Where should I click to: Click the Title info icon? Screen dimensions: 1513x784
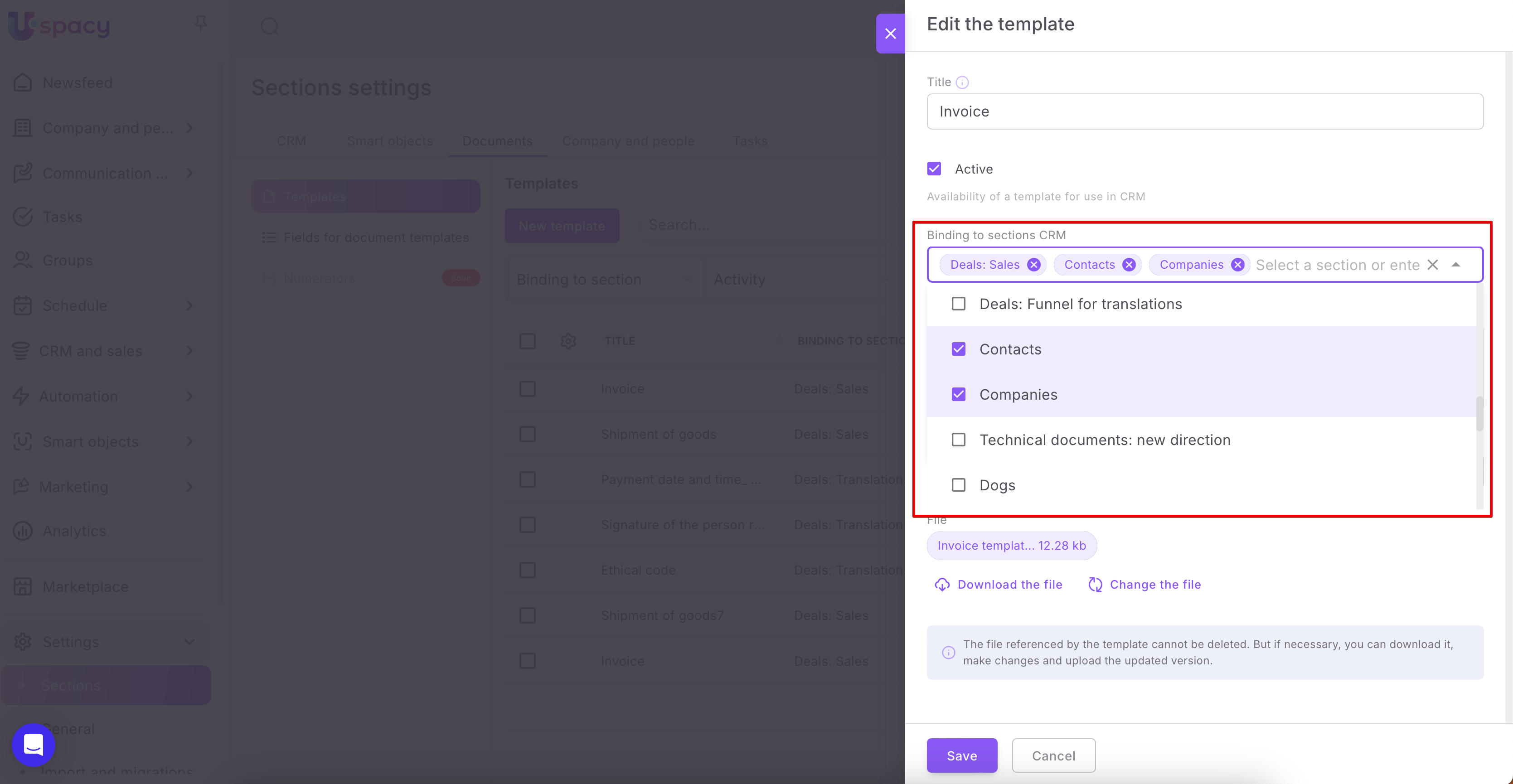[962, 82]
